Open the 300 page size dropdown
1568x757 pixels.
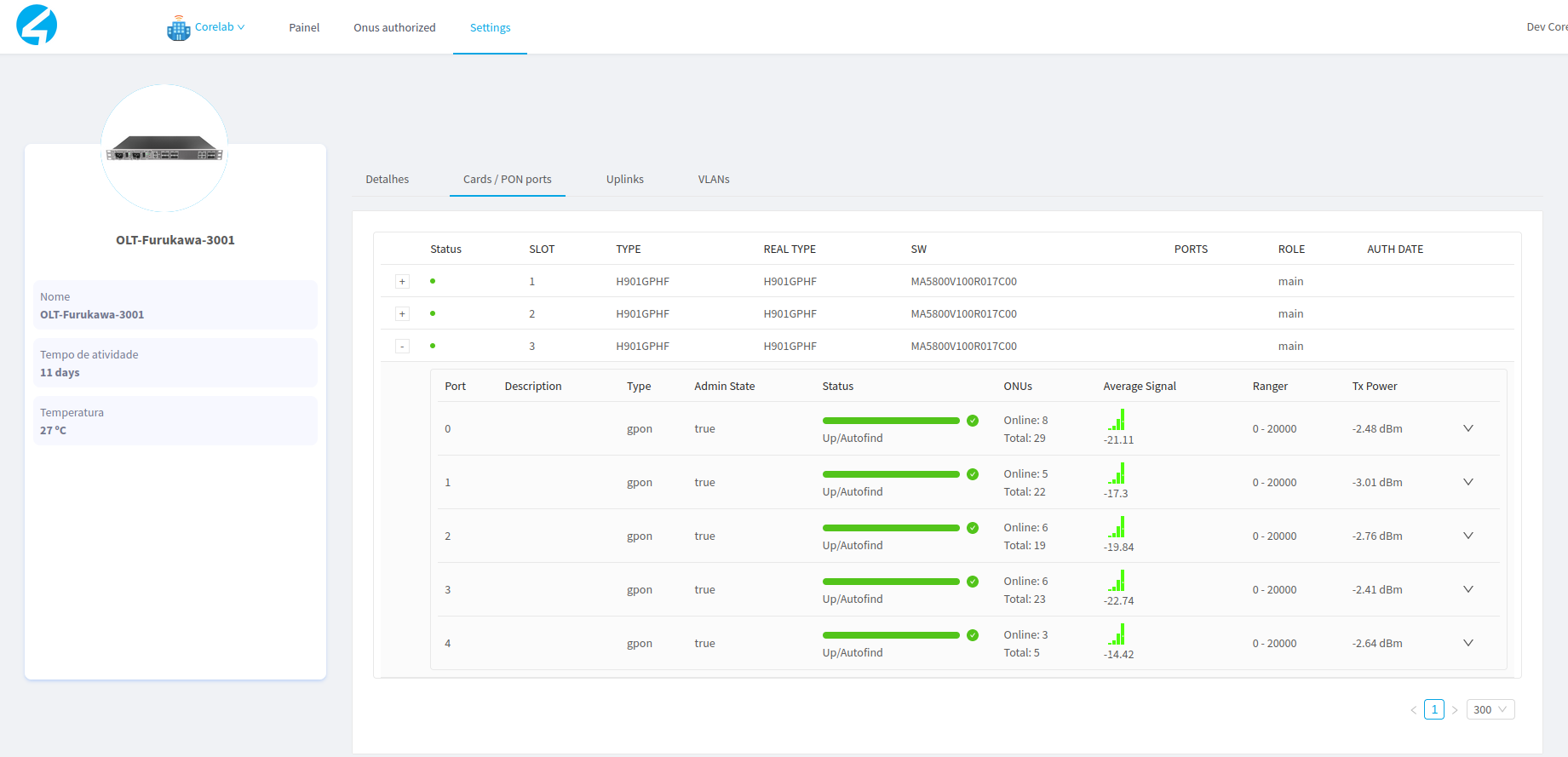coord(1490,709)
